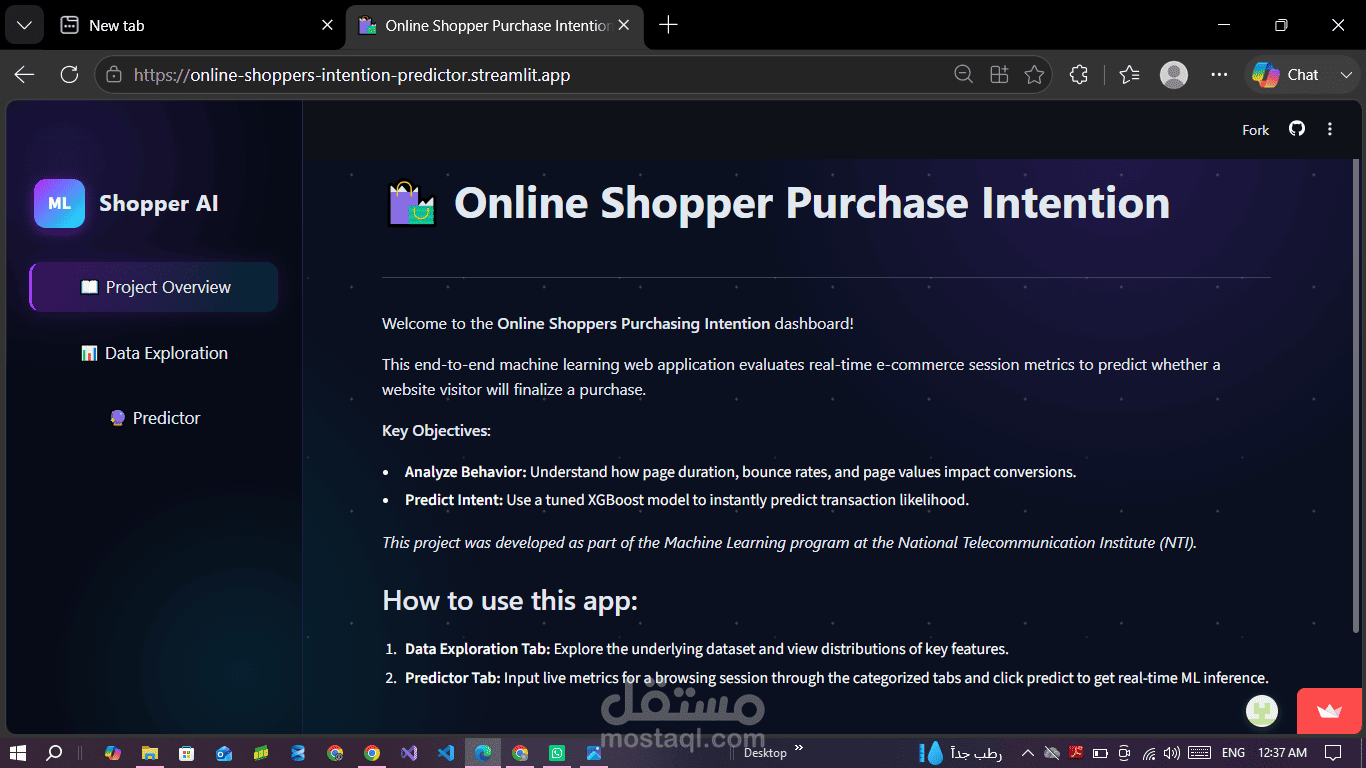Close the New tab browser tab
1366x768 pixels.
[x=327, y=25]
